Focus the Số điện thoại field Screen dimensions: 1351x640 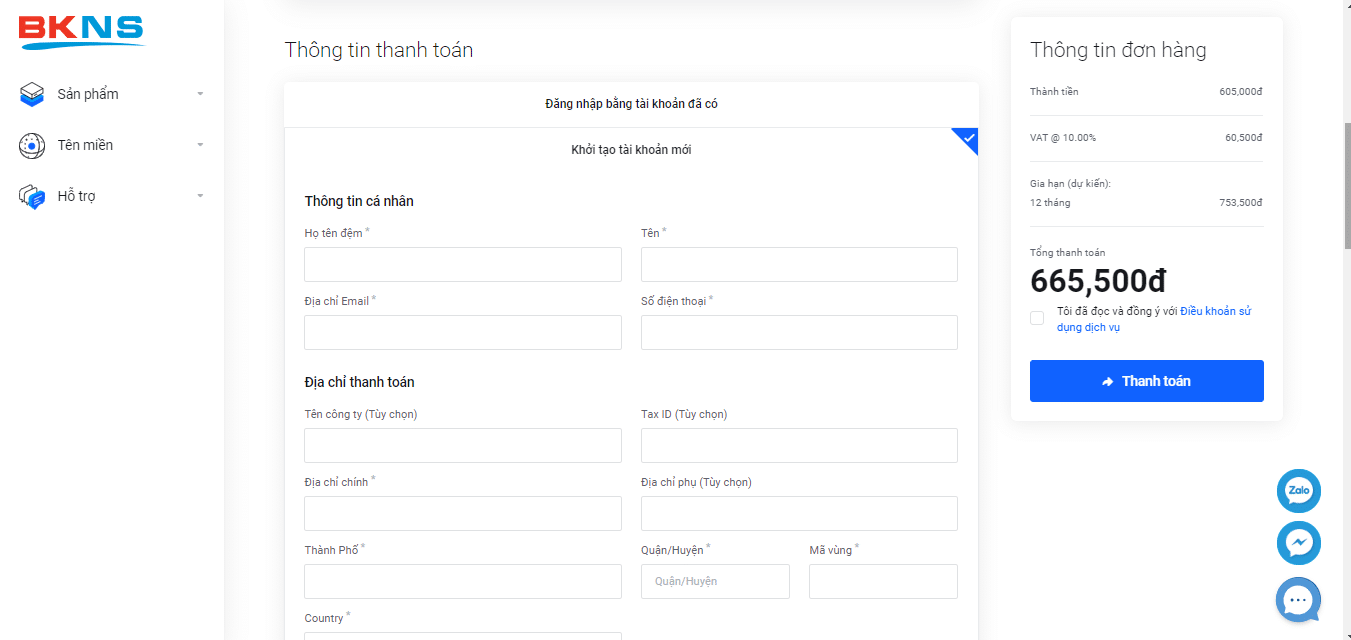[799, 333]
